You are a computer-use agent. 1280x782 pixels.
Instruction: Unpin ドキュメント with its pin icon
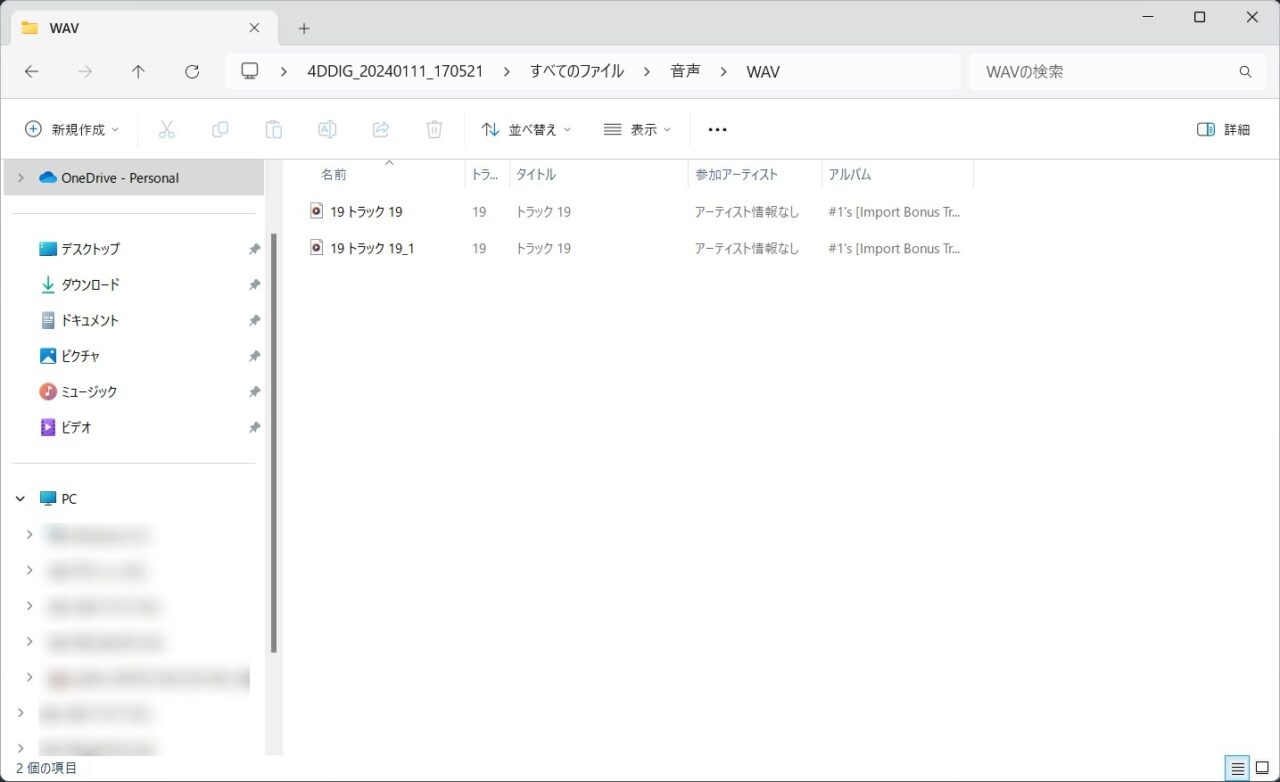coord(254,321)
